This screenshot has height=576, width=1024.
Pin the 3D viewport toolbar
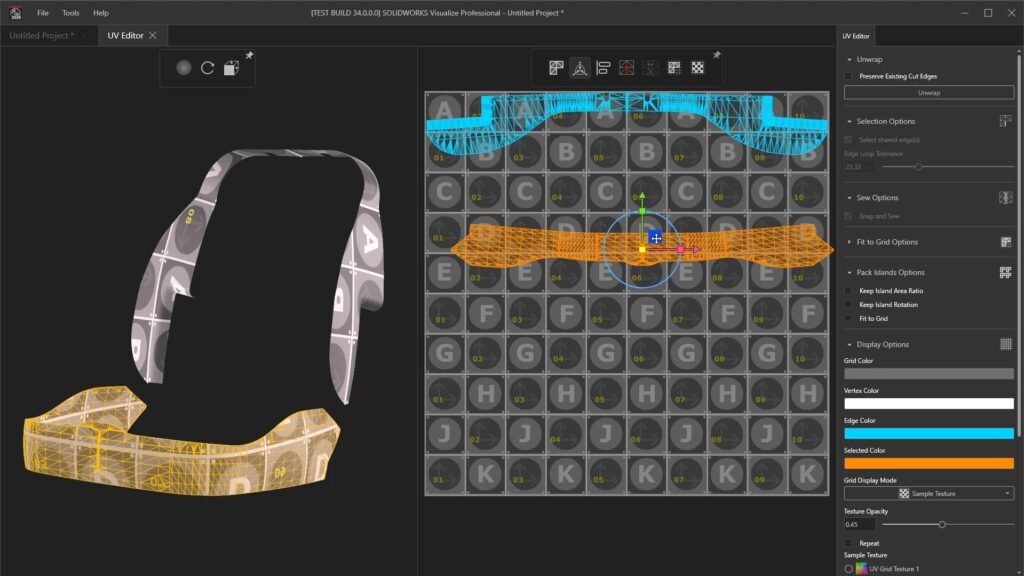[249, 56]
